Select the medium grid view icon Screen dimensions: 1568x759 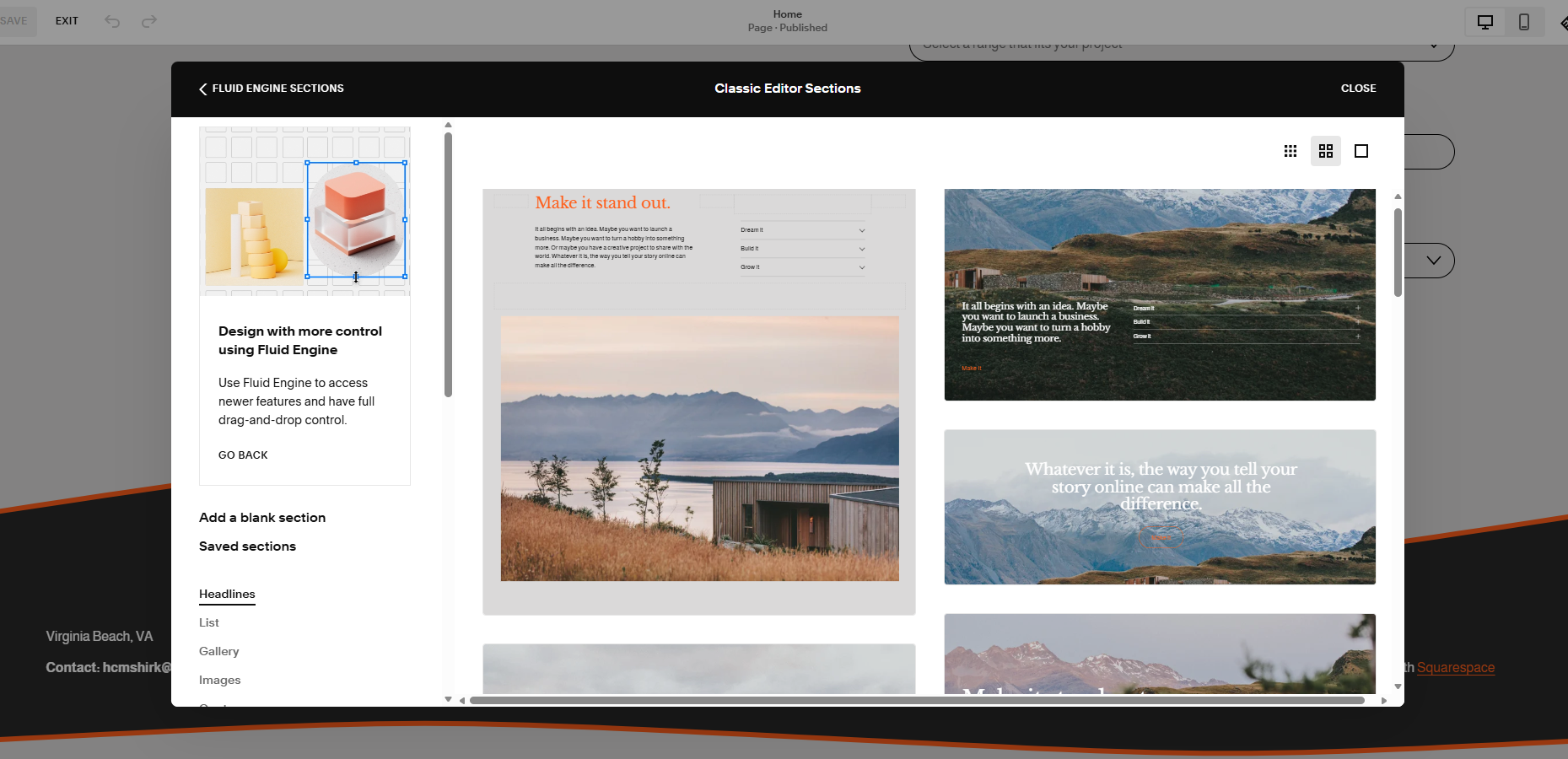1326,151
